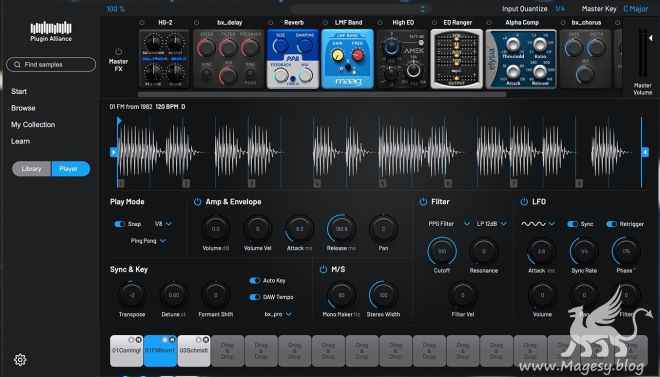
Task: Click the first slice marker under the waveform
Action: click(x=121, y=183)
